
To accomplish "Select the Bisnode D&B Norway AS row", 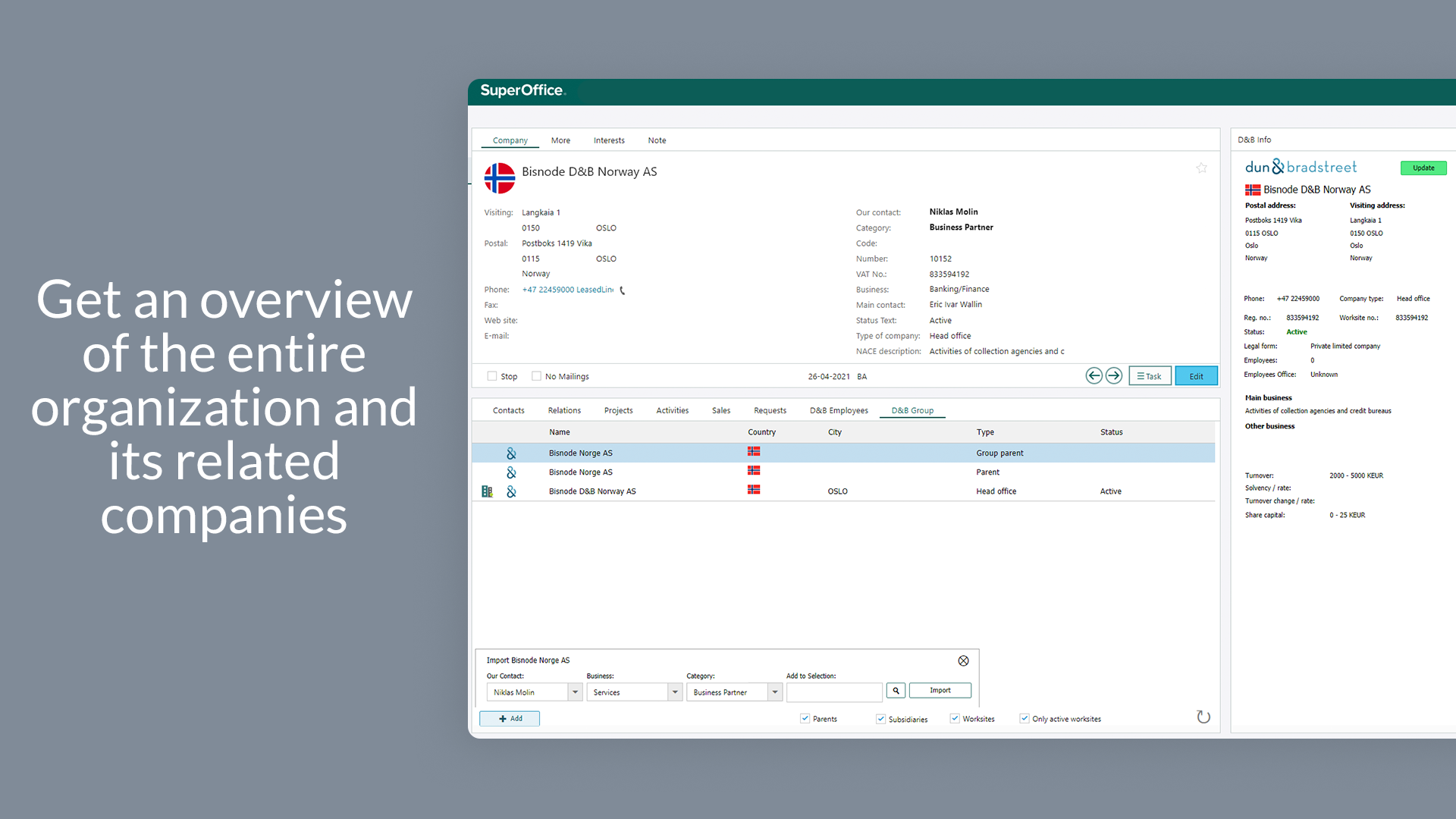I will (843, 491).
